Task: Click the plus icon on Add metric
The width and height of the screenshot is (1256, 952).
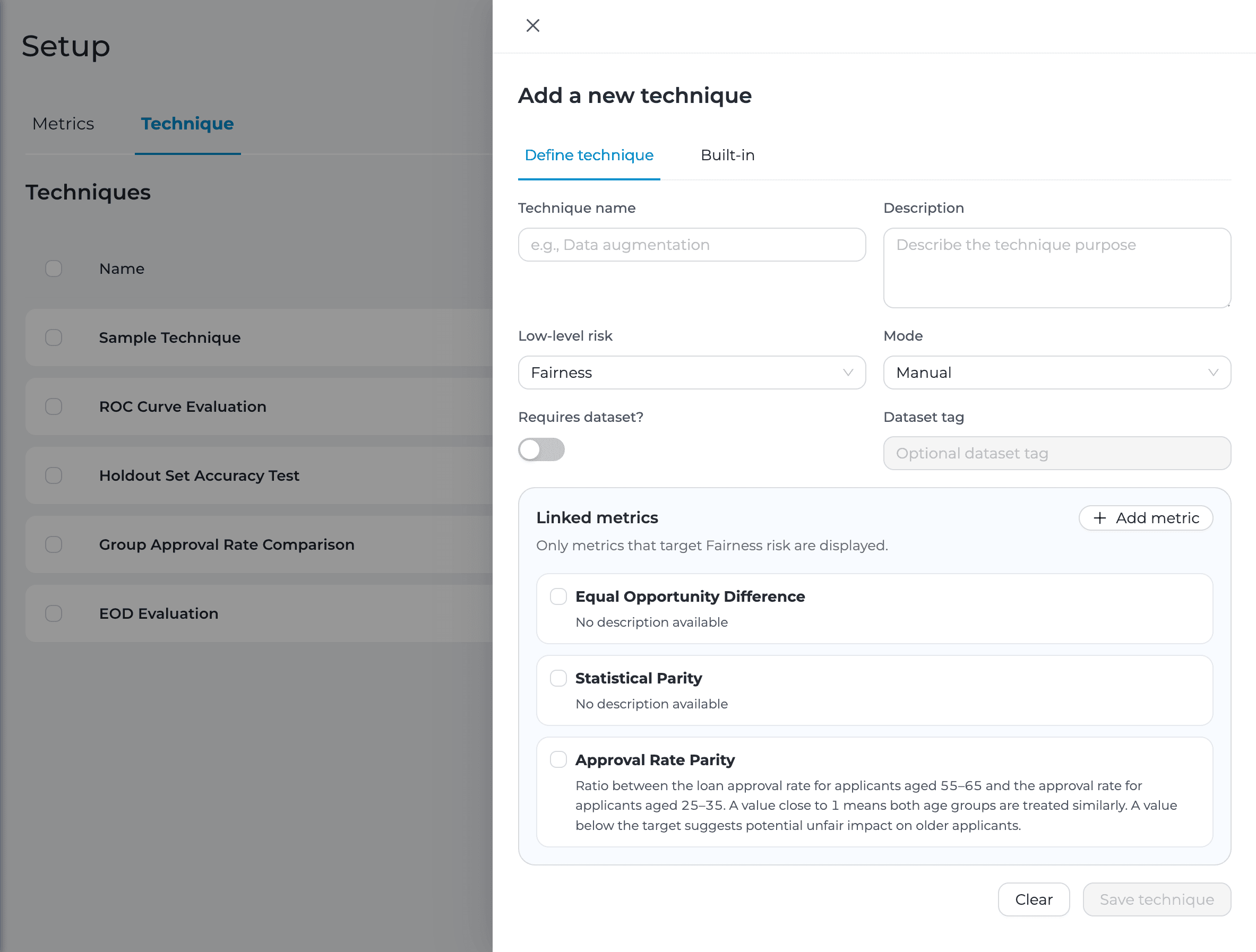Action: point(1100,518)
